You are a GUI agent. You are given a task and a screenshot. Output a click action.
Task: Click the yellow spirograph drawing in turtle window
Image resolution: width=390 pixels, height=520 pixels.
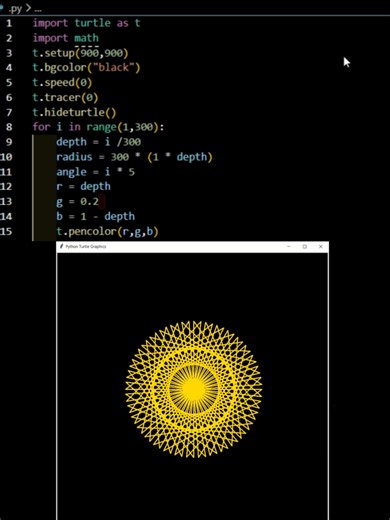(x=193, y=389)
